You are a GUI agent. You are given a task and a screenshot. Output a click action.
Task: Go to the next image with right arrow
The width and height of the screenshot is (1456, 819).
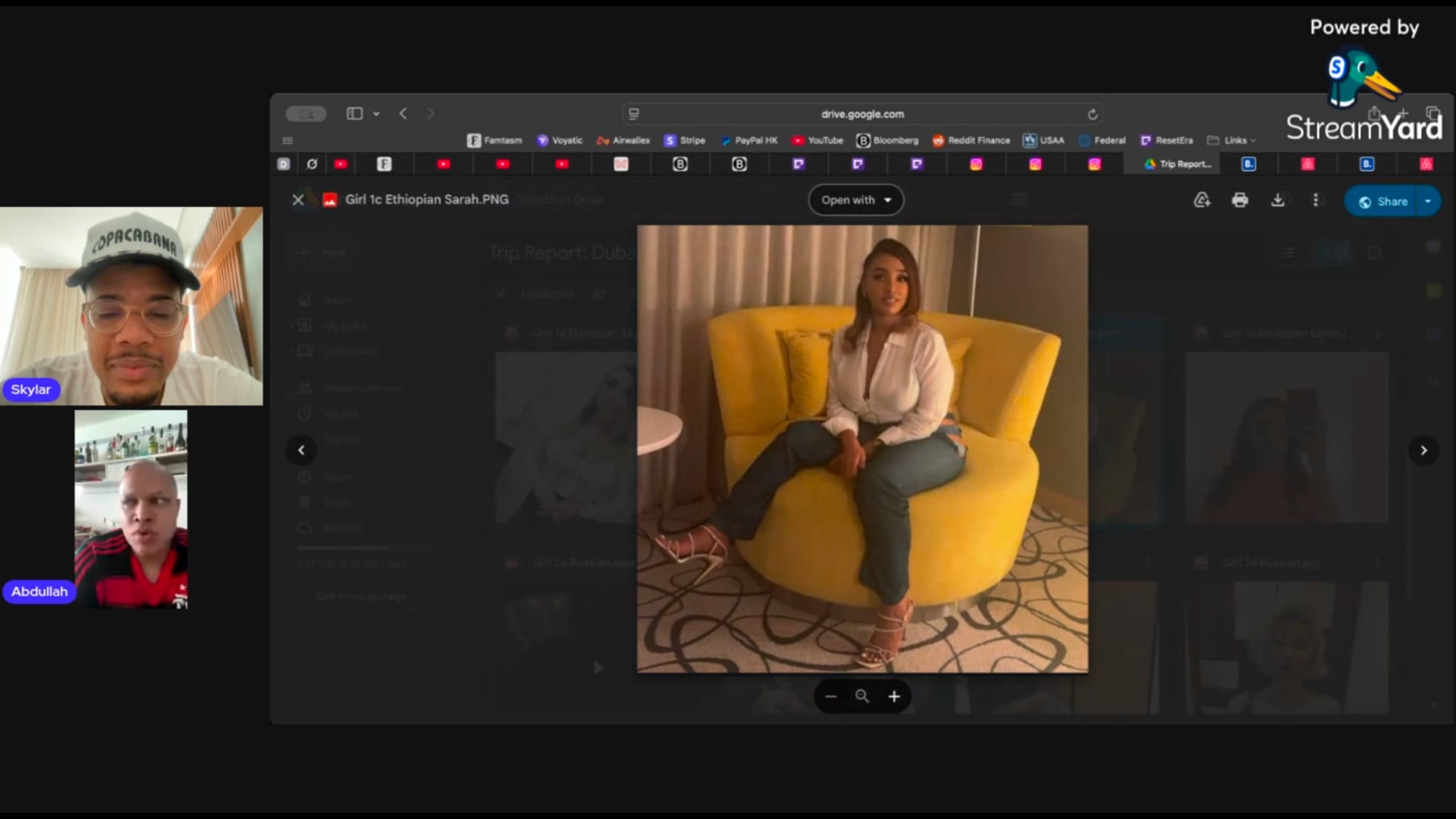[1423, 450]
